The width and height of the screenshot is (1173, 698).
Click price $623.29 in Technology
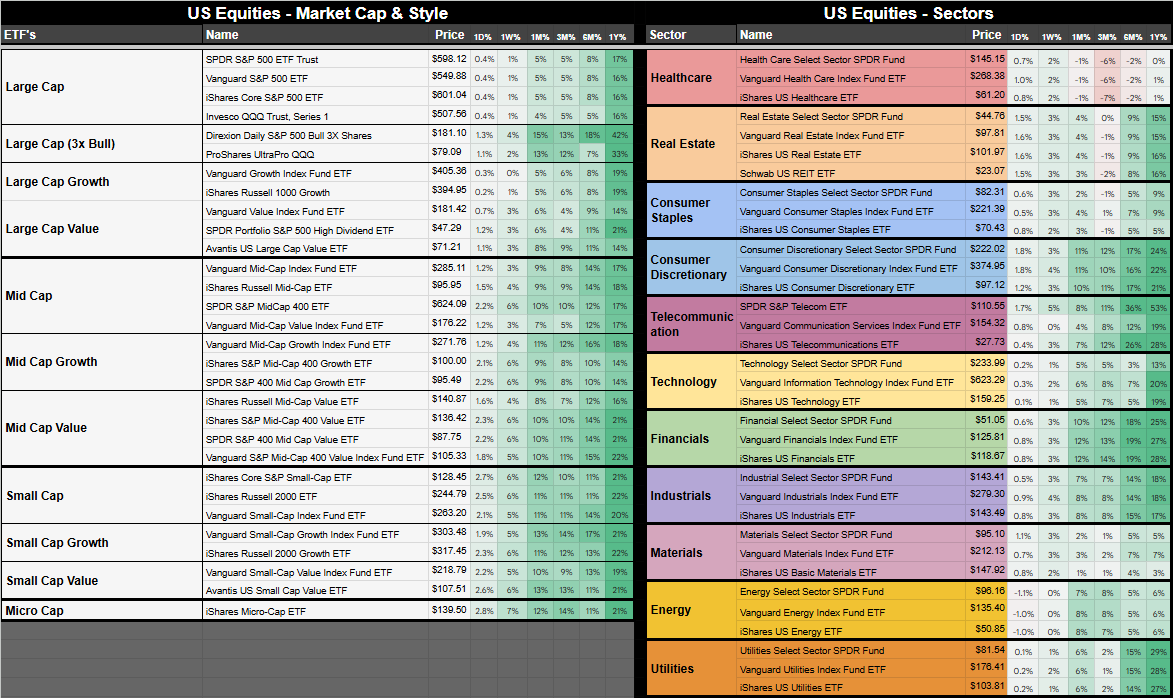pyautogui.click(x=987, y=380)
